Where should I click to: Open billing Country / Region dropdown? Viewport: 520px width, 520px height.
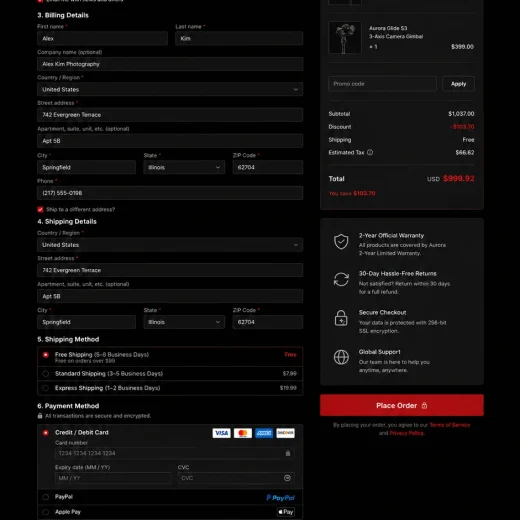point(170,89)
